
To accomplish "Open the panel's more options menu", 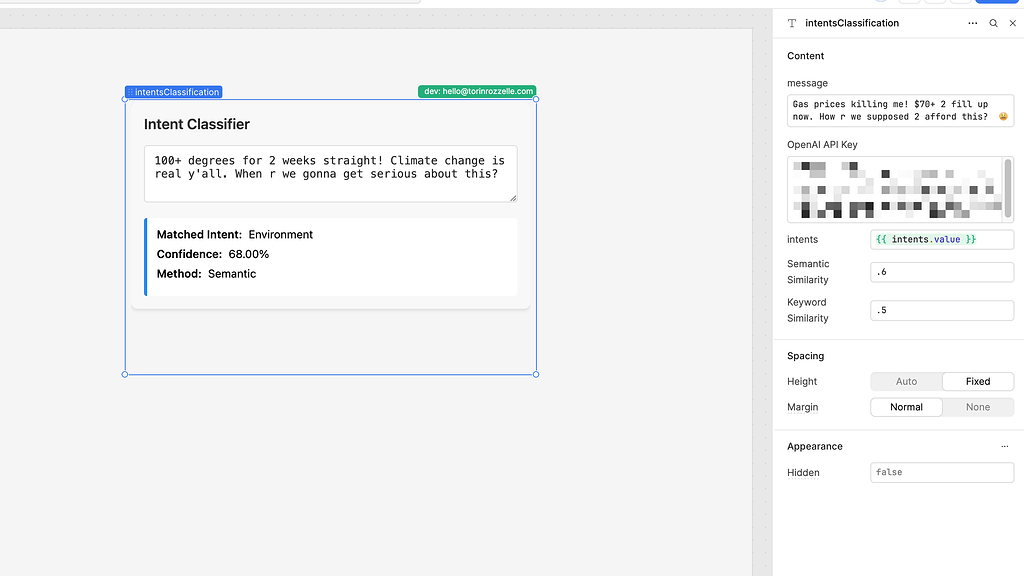I will (x=972, y=22).
